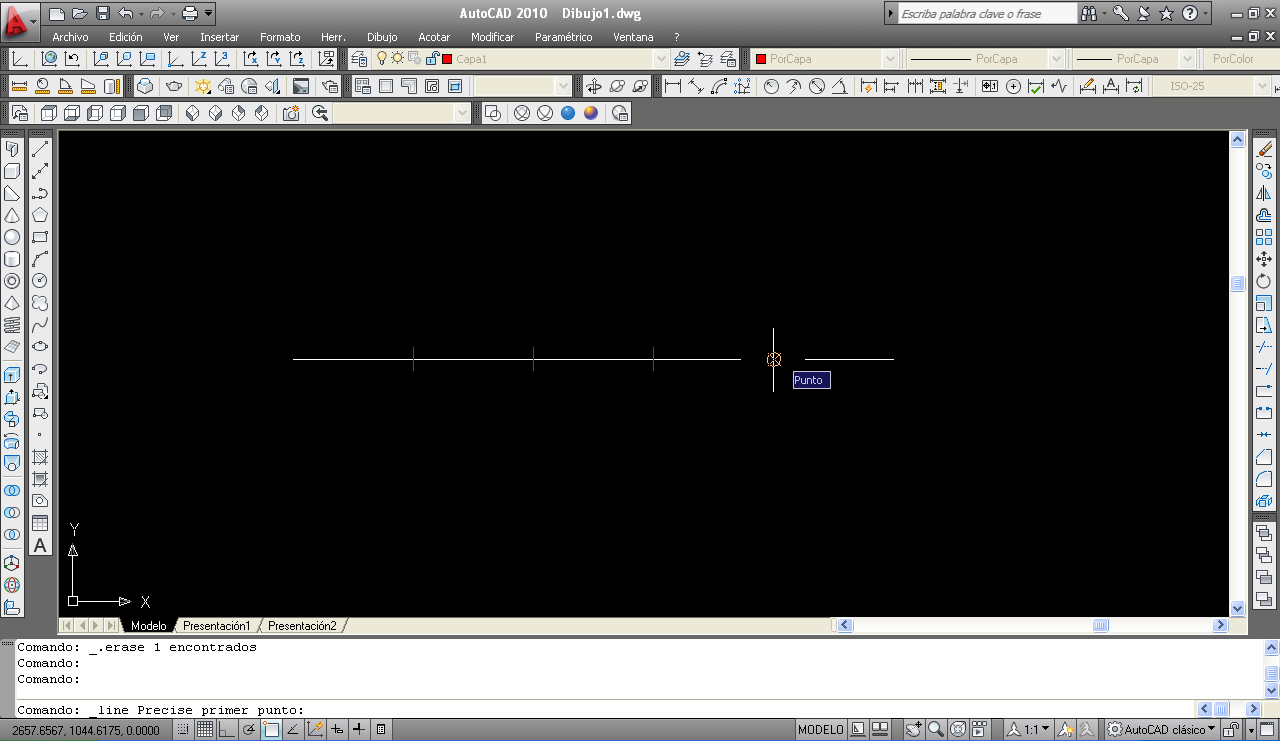The width and height of the screenshot is (1280, 741).
Task: Open the Dibujo menu
Action: 381,37
